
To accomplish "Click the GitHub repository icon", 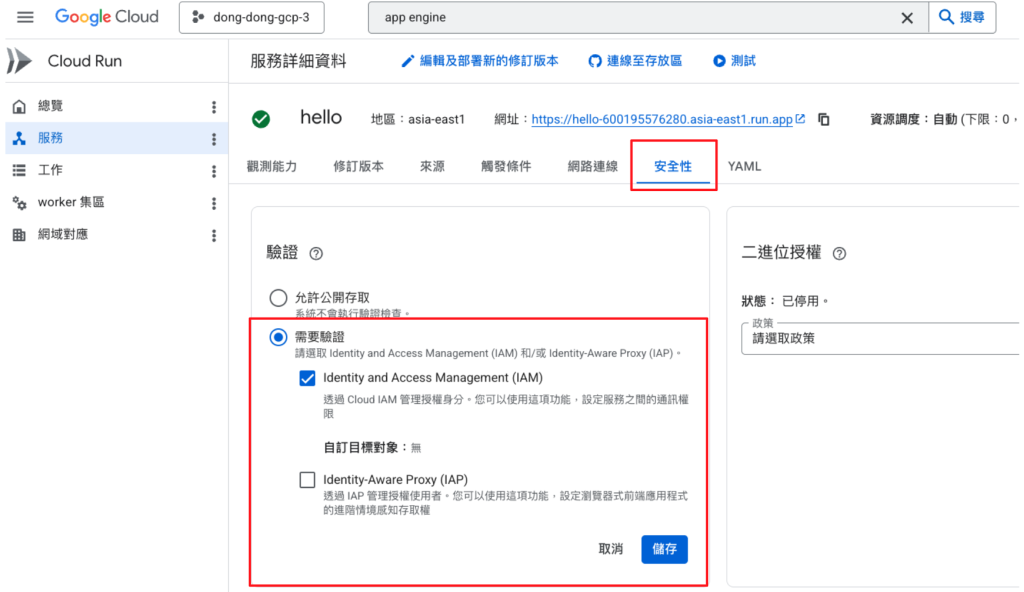I will coord(595,61).
